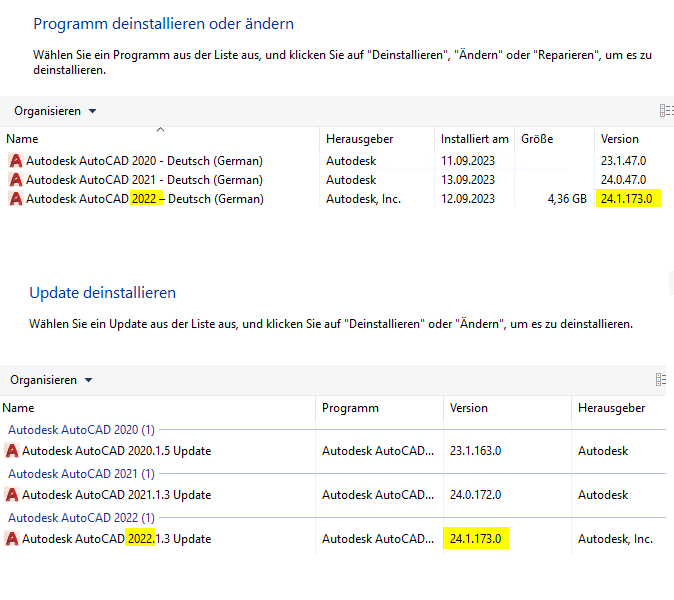Collapse the Autodesk AutoCAD 2021 (1) group
This screenshot has width=674, height=600.
click(x=80, y=473)
